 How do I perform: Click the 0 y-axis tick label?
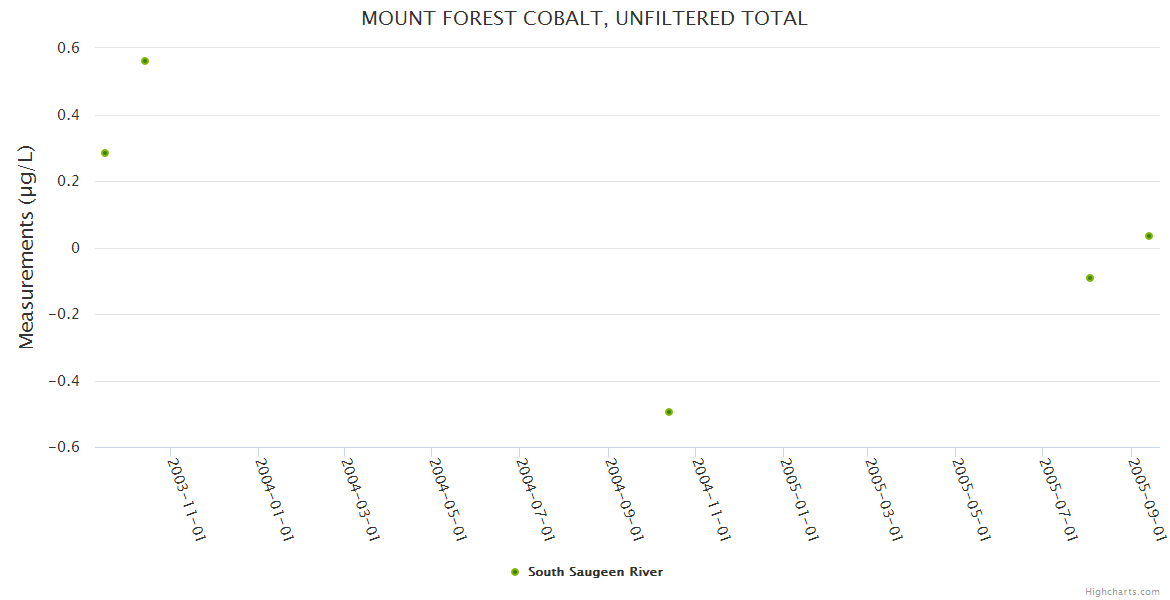[74, 248]
